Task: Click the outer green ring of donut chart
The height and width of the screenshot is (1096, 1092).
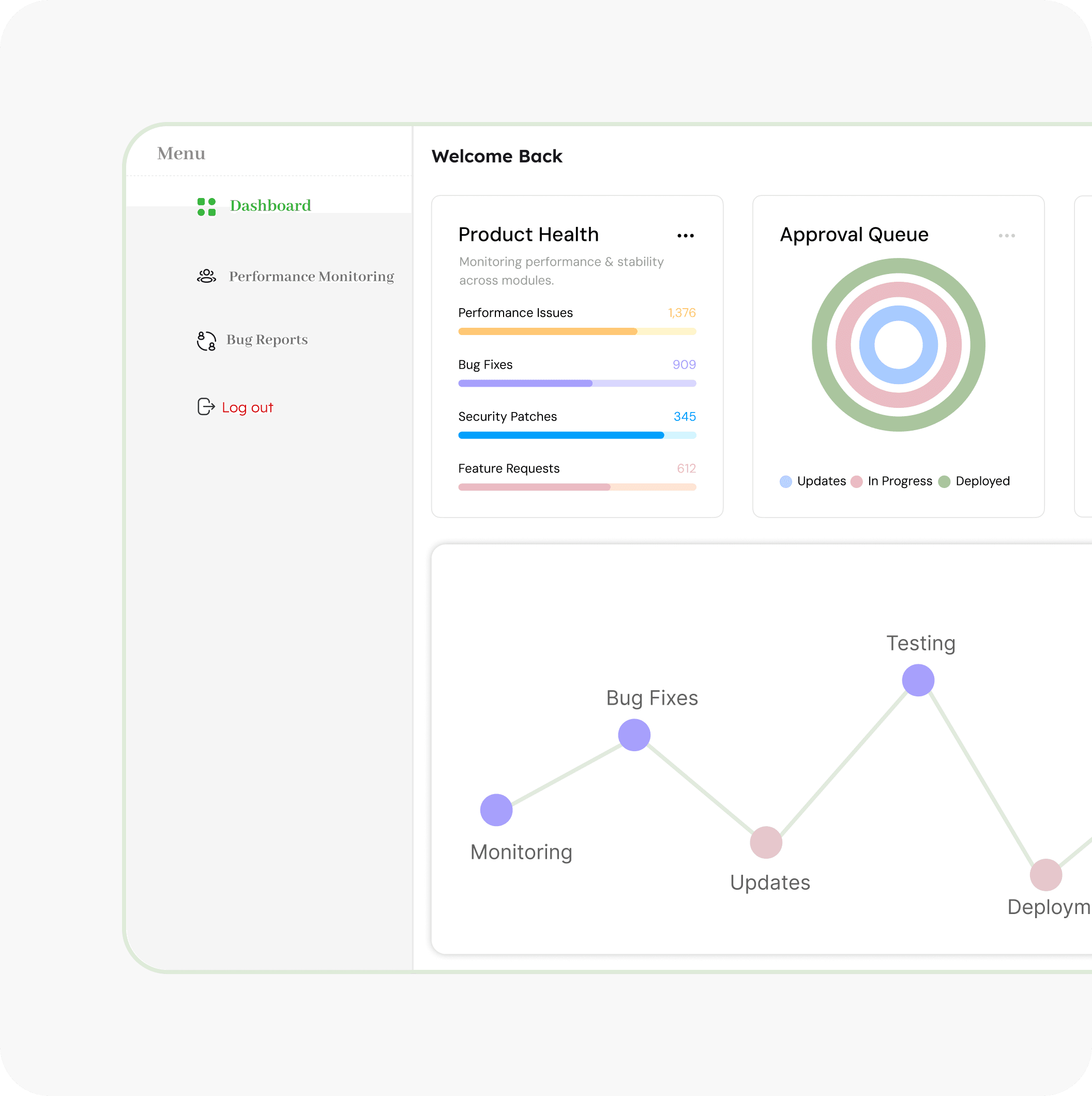Action: click(x=899, y=266)
